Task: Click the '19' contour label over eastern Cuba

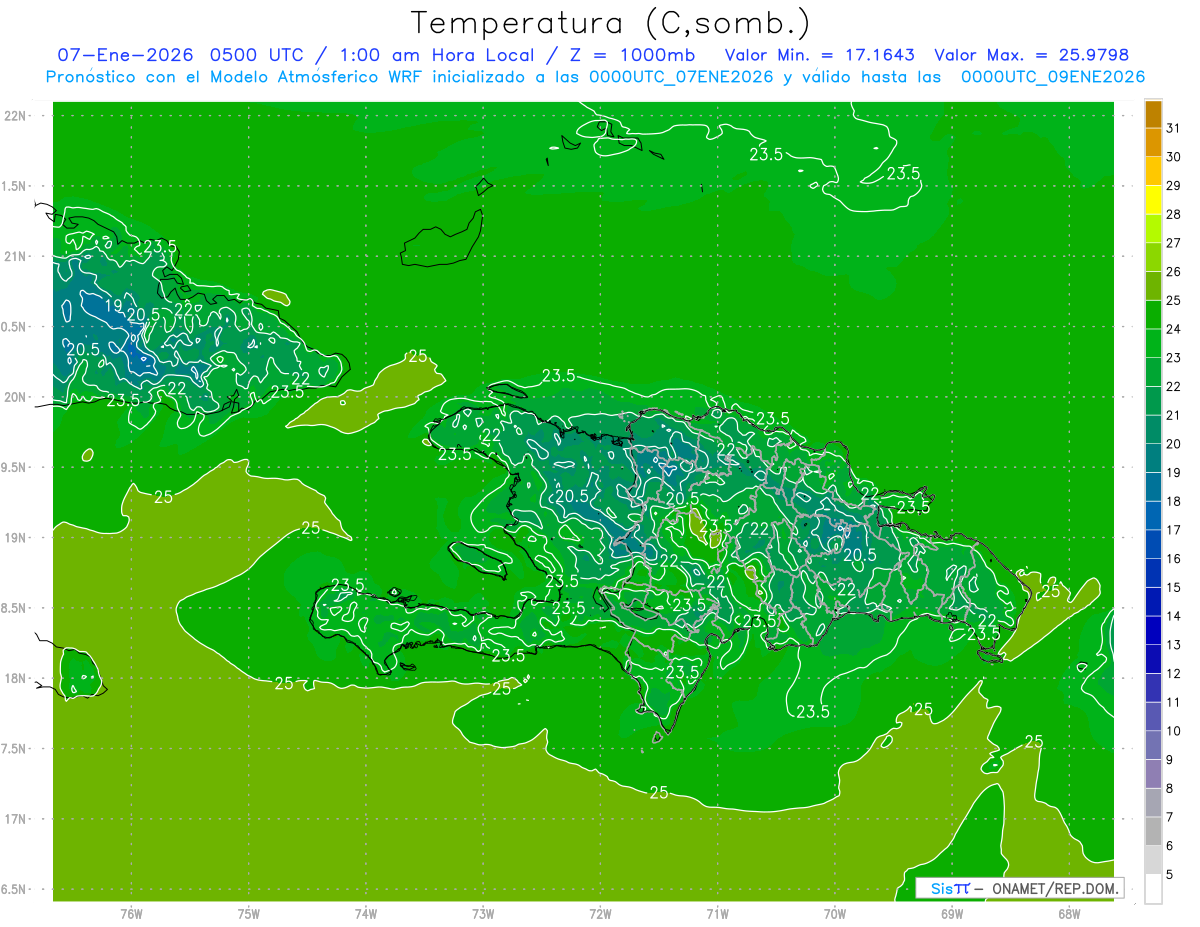Action: (112, 306)
